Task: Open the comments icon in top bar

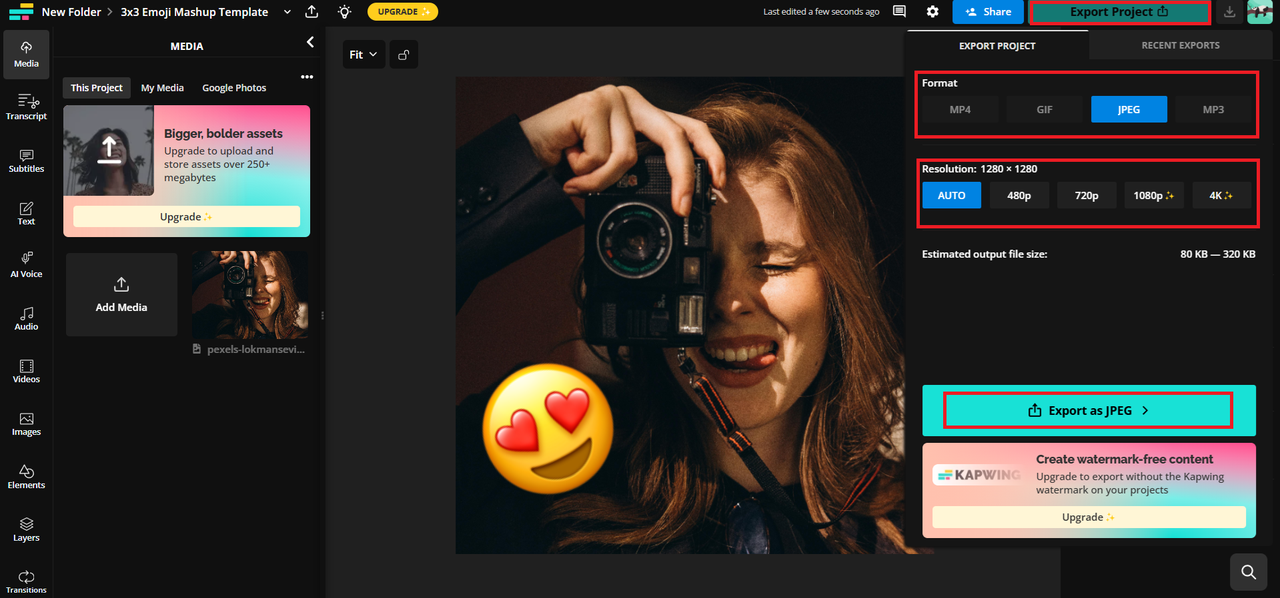Action: tap(899, 12)
